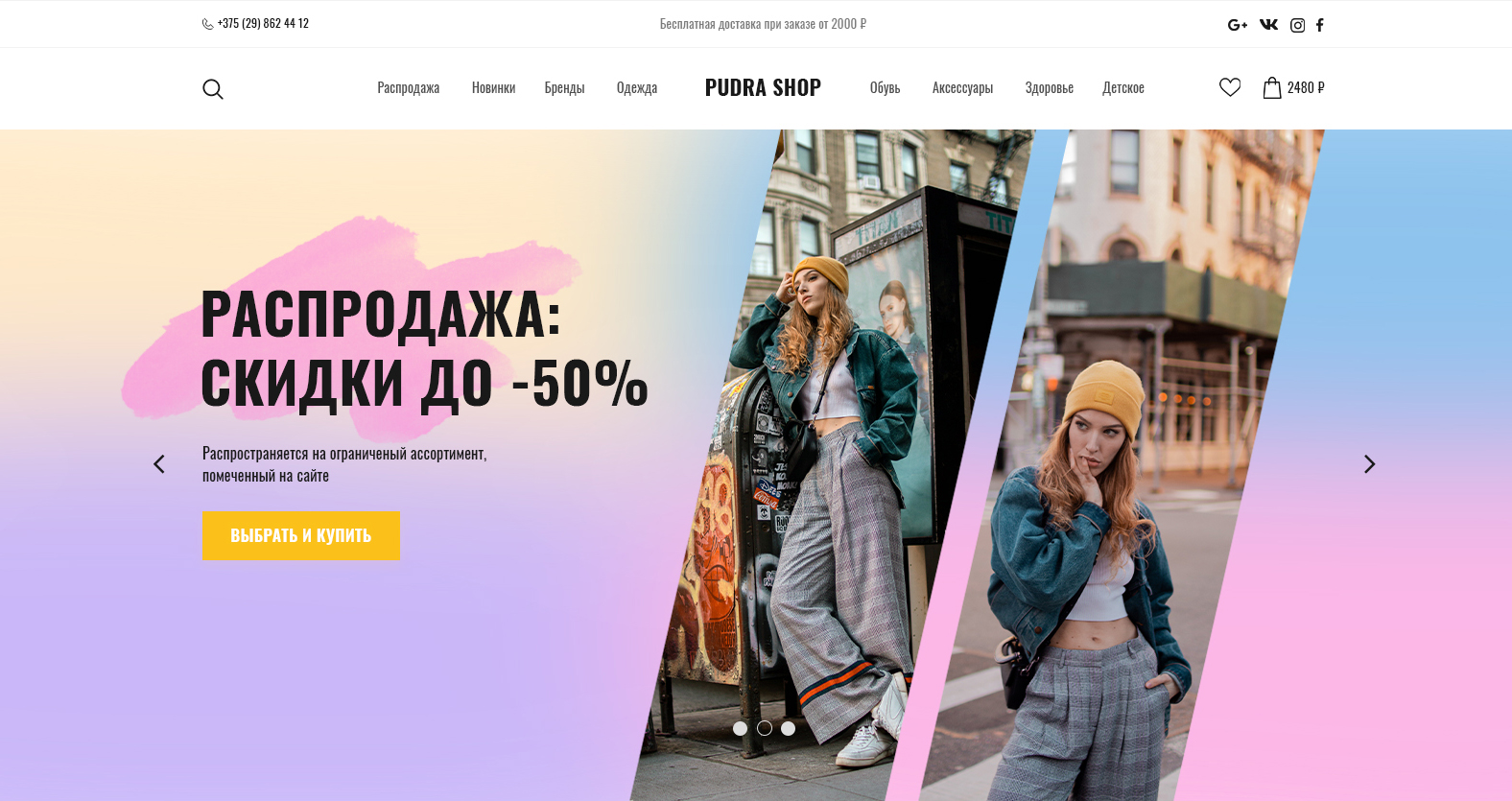Viewport: 1512px width, 801px height.
Task: Click the PUDRA SHOP logo link
Action: pyautogui.click(x=763, y=87)
